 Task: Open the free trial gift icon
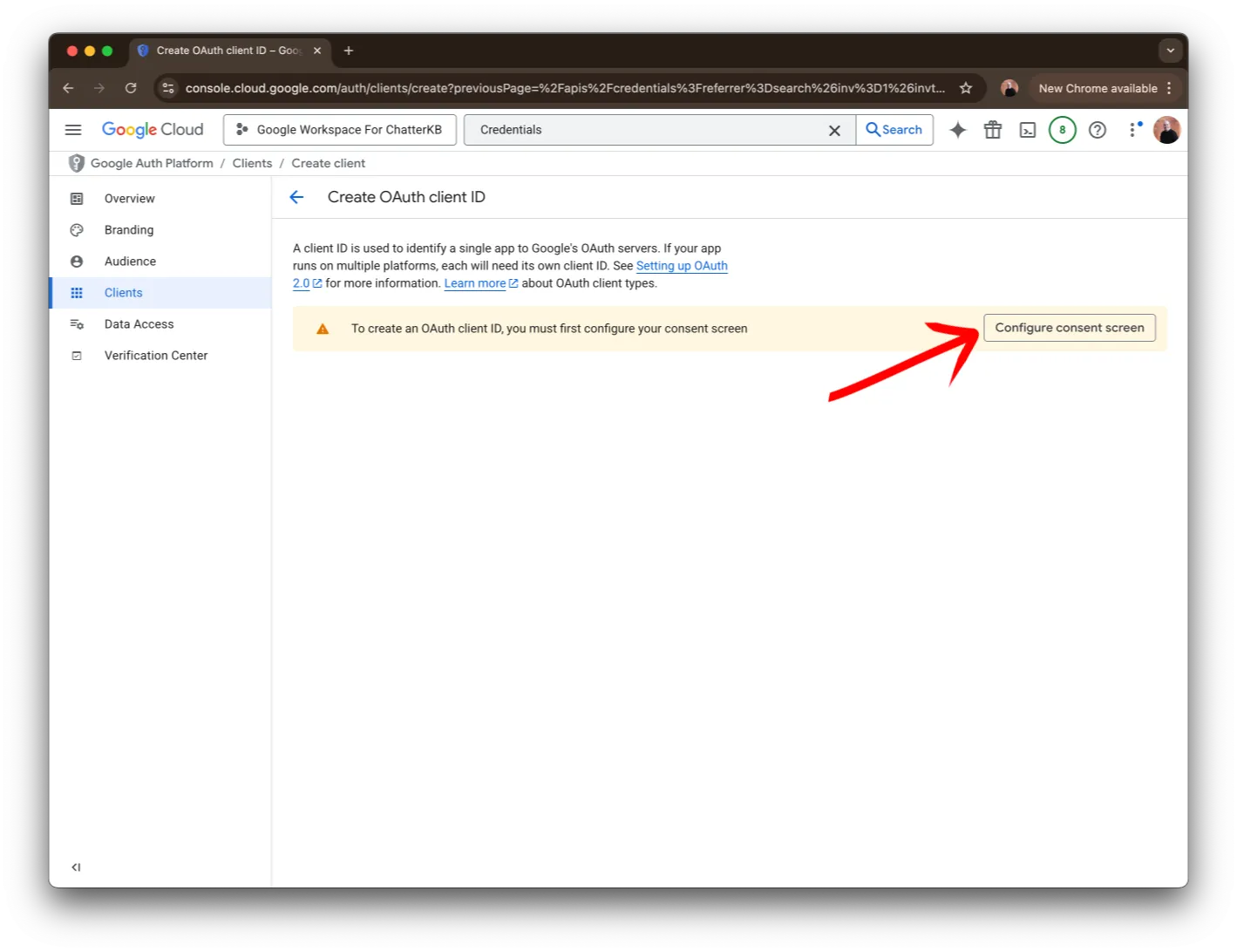993,130
